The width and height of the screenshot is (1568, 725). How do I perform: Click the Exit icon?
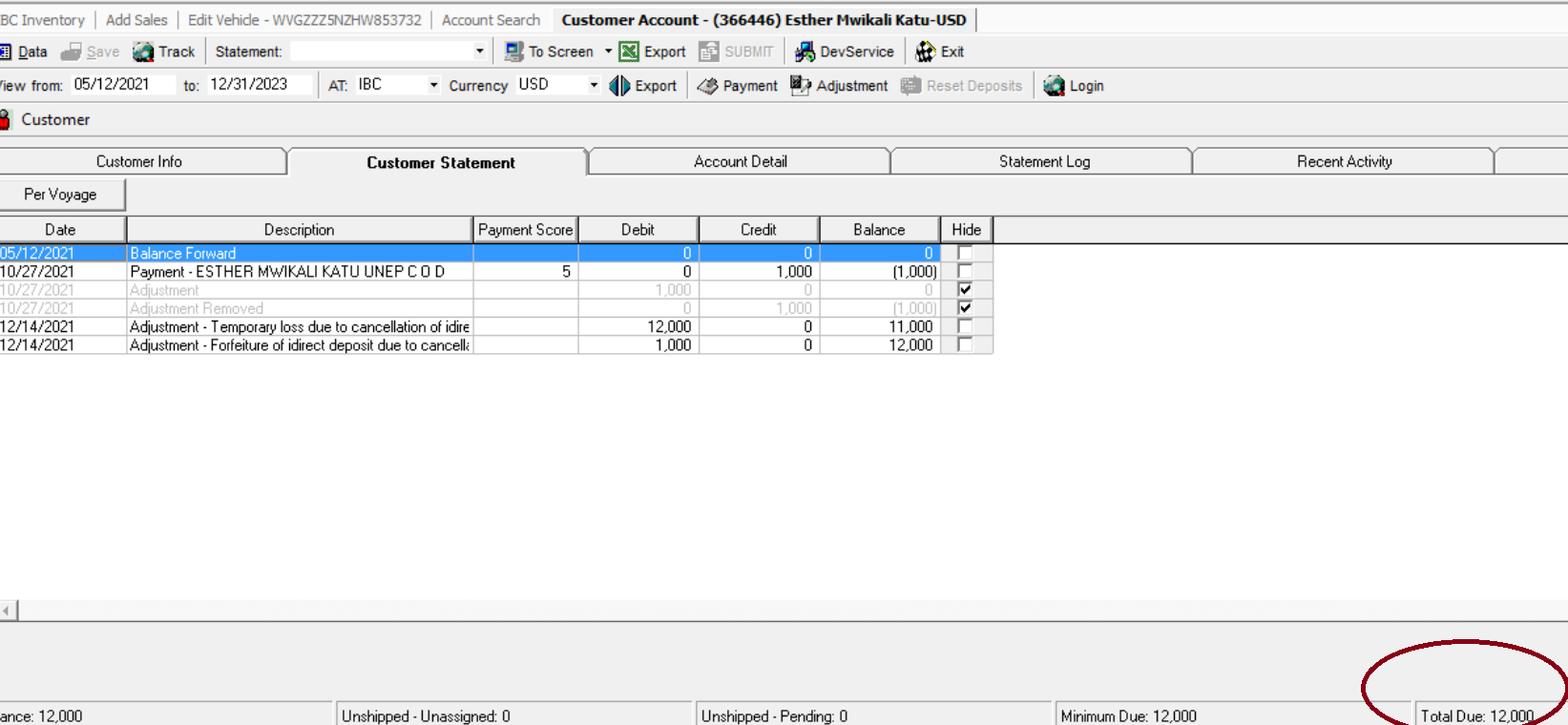coord(925,52)
